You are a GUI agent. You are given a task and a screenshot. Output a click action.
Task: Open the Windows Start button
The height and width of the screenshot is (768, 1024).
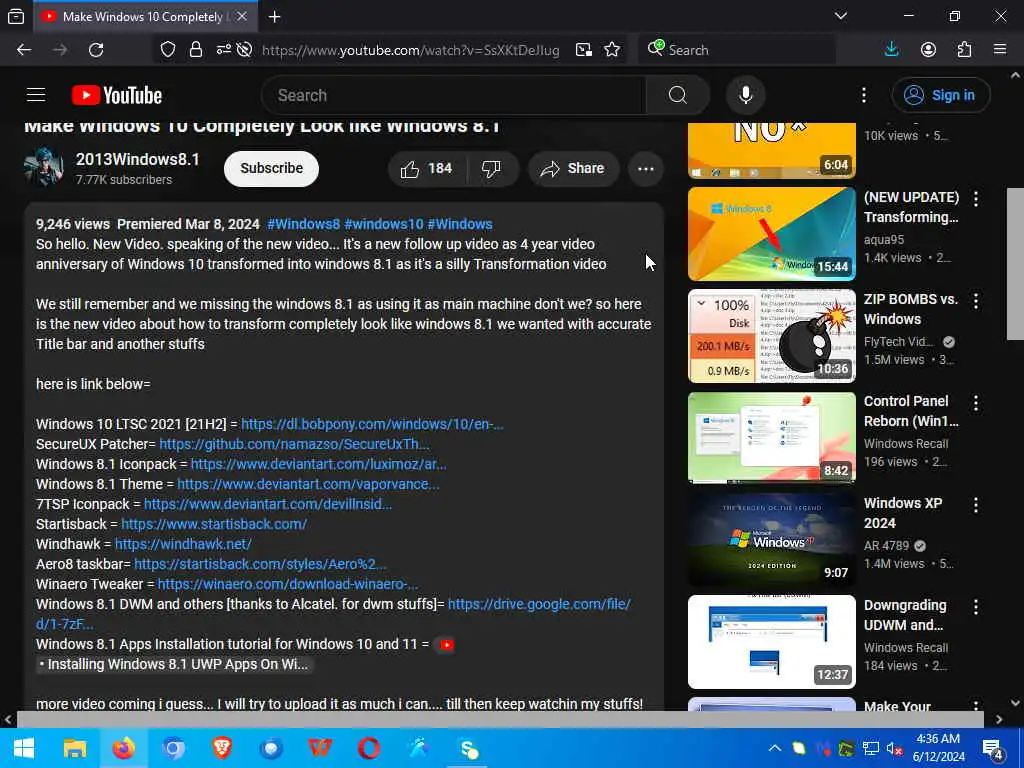pos(24,748)
